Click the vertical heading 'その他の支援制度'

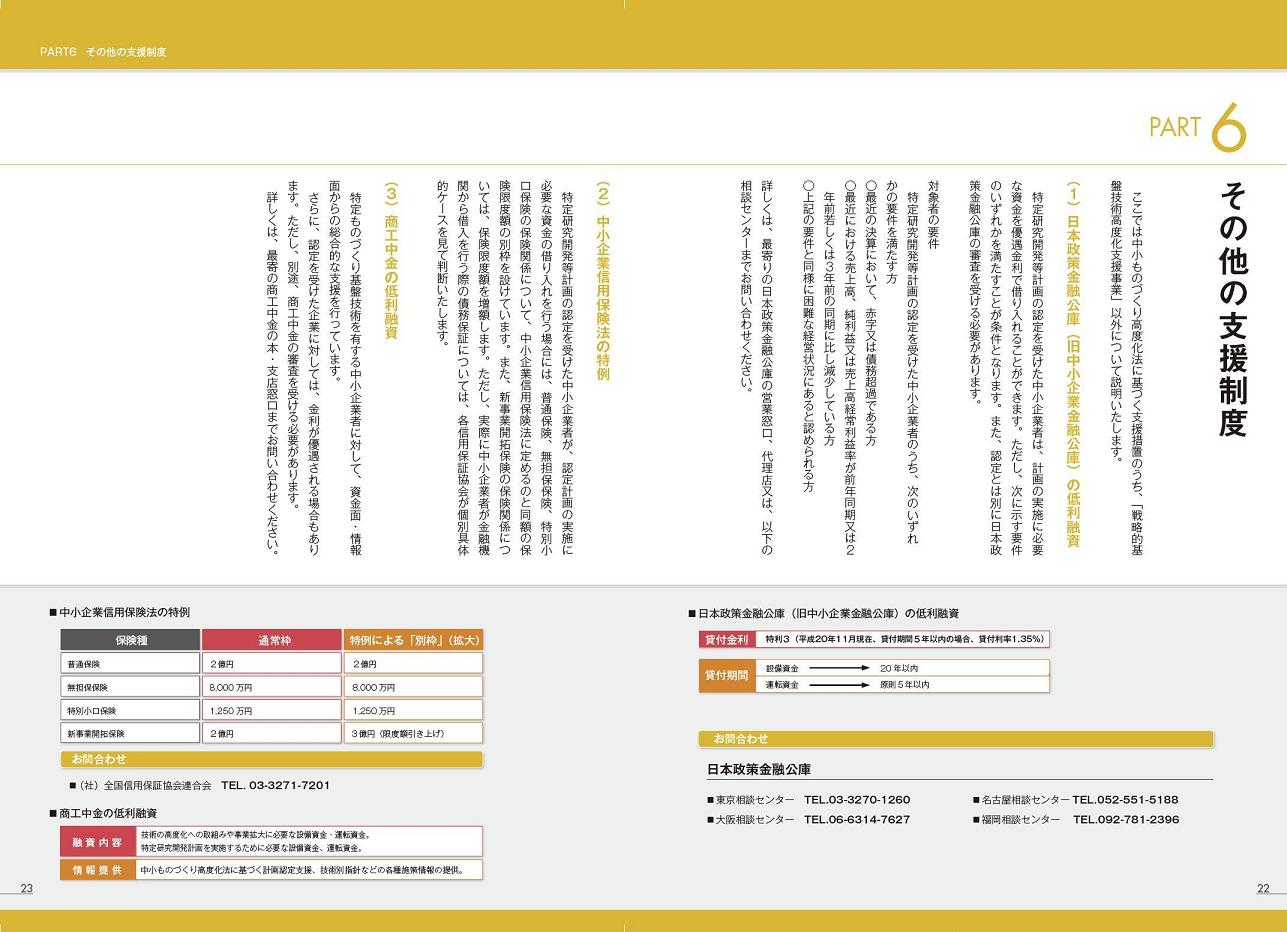click(x=1233, y=309)
